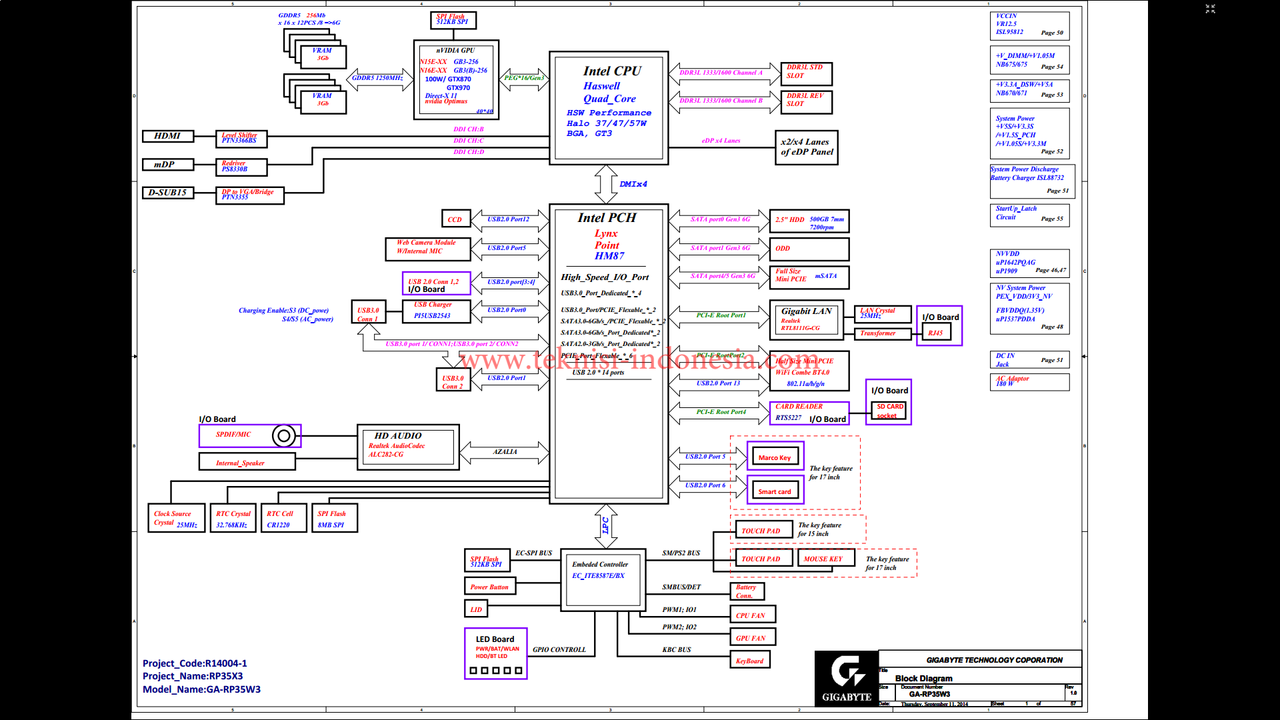The image size is (1280, 720).
Task: Click the USB Charger PI5USB2543 box
Action: tap(435, 310)
